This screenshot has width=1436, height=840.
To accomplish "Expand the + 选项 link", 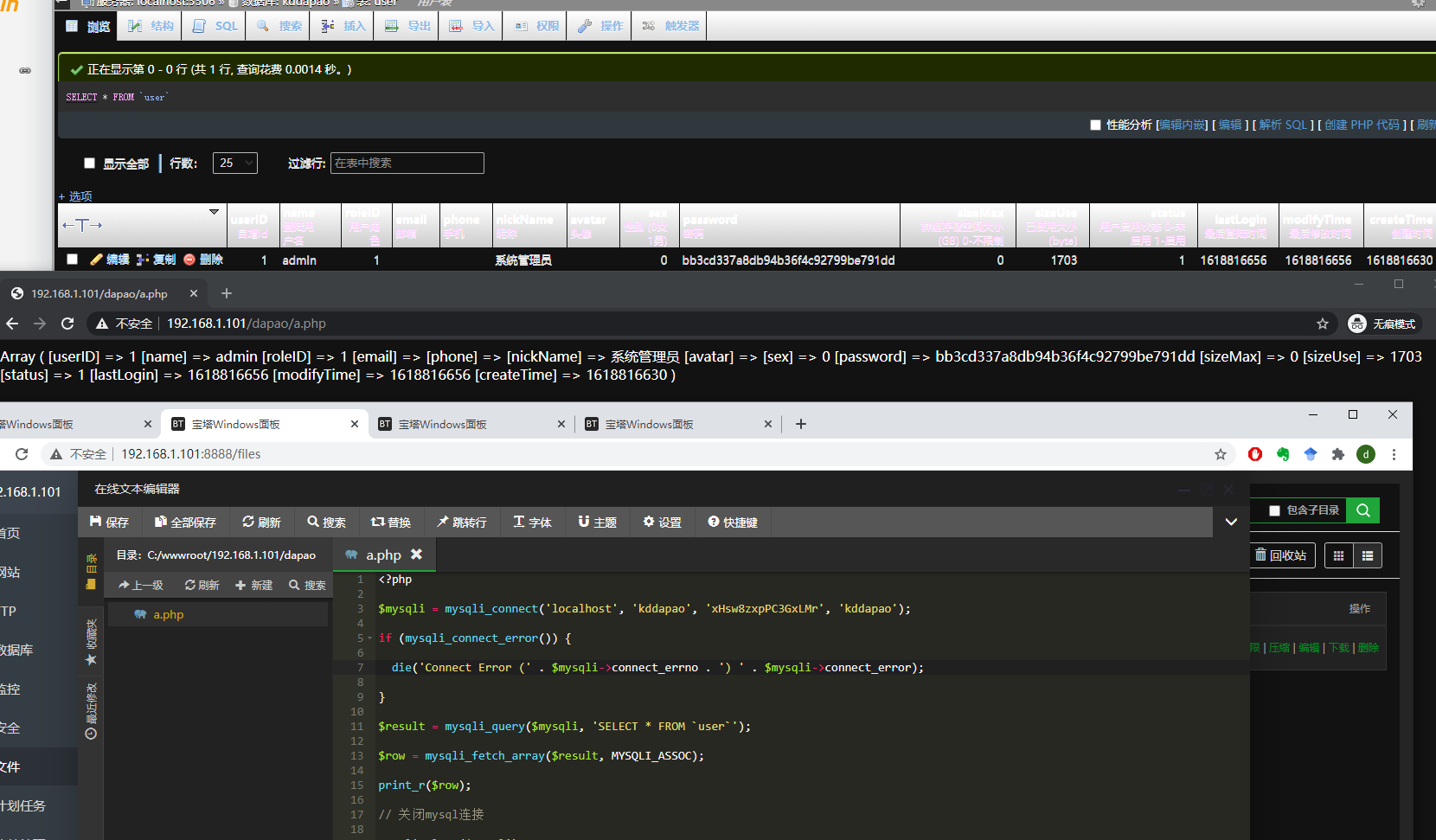I will coord(75,196).
